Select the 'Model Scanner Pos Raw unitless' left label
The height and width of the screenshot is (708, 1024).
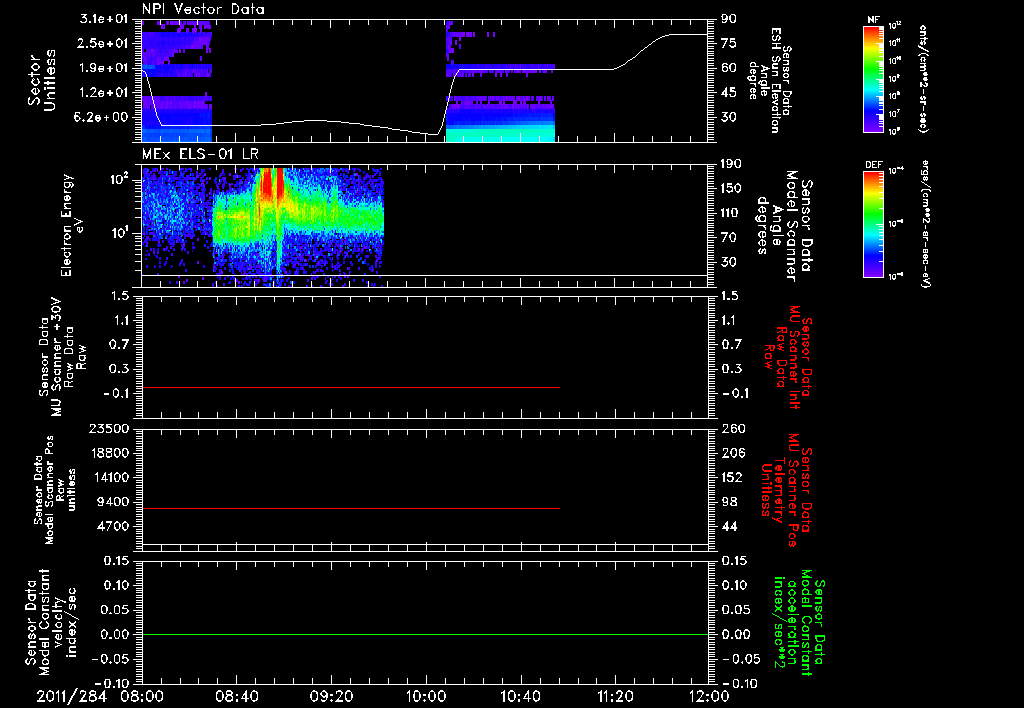pos(55,490)
